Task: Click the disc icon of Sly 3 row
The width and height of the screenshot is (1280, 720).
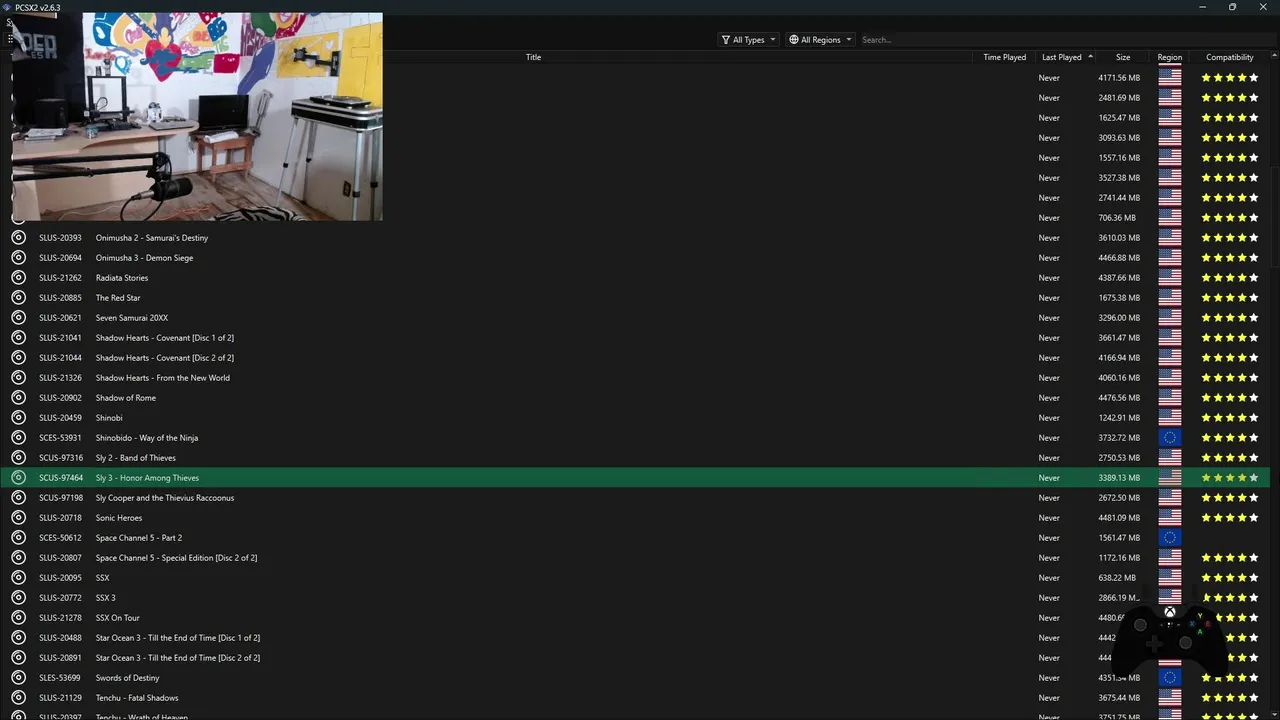Action: [x=18, y=477]
